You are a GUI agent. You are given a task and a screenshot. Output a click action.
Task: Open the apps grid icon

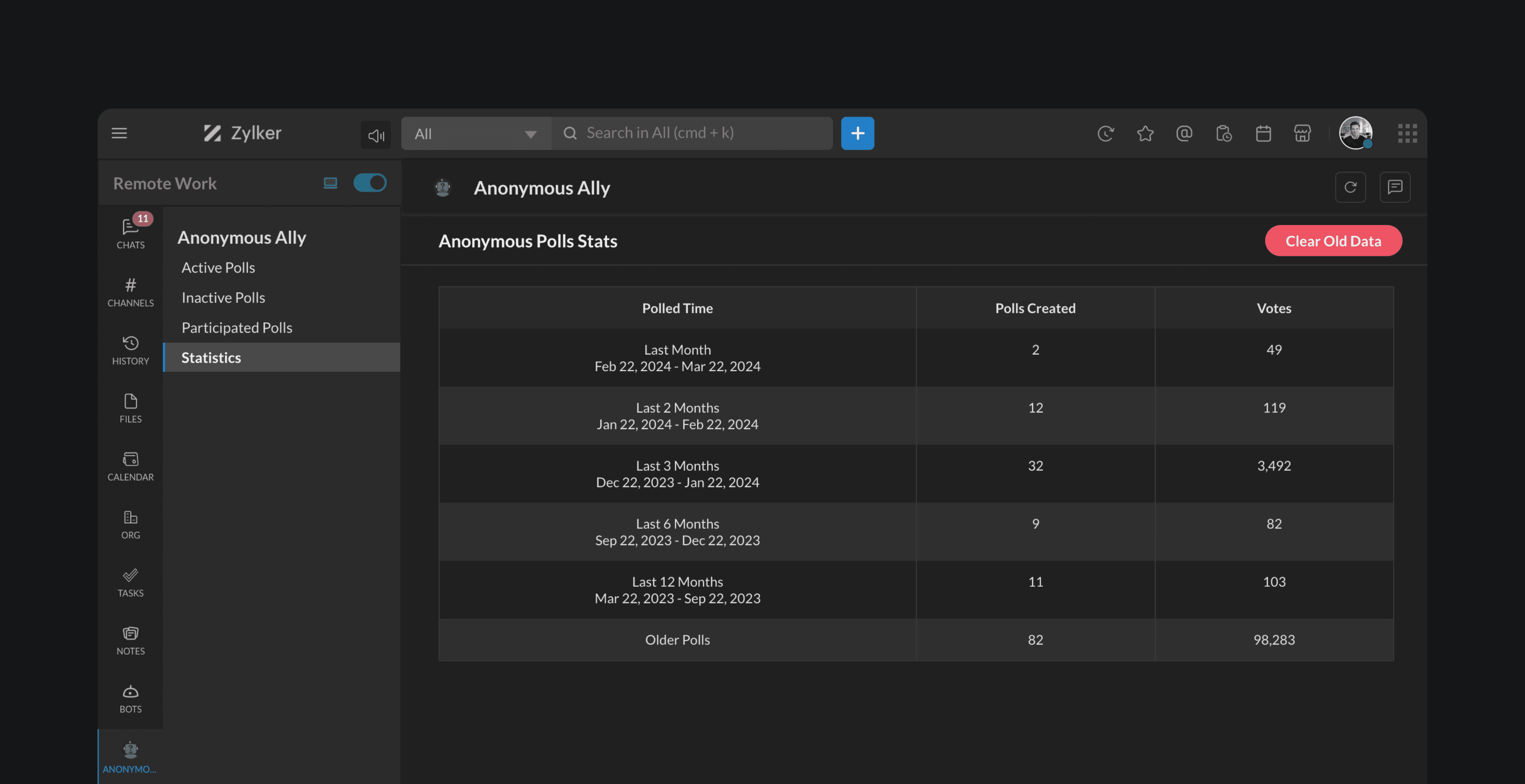click(x=1407, y=133)
